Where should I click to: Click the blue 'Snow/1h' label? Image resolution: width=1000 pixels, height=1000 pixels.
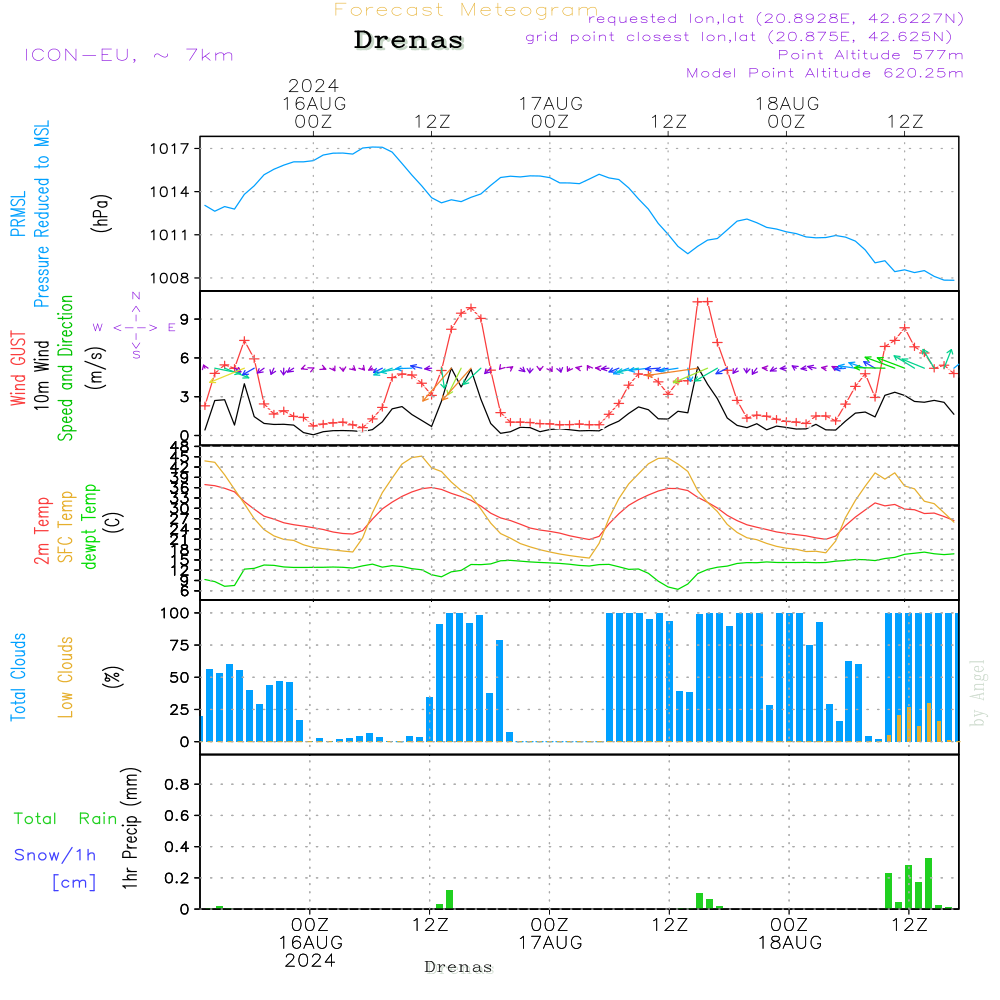click(x=55, y=855)
